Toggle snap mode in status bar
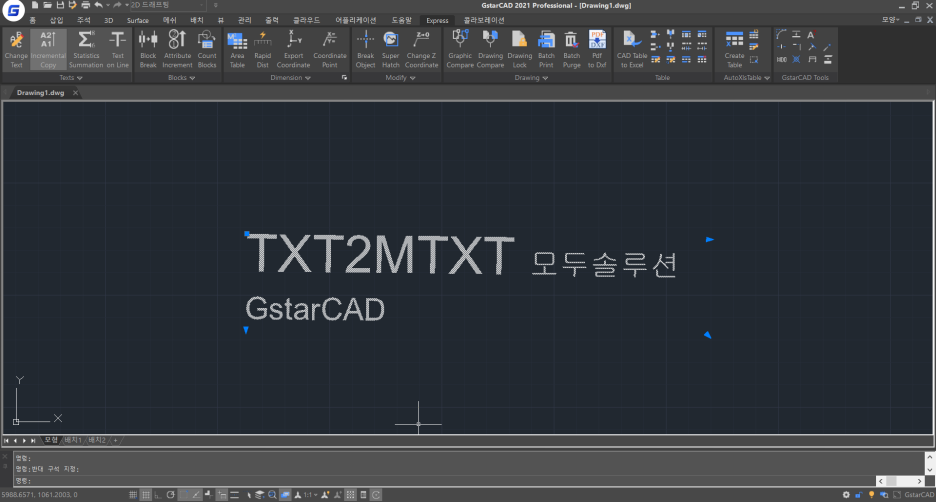This screenshot has height=502, width=936. [x=133, y=495]
